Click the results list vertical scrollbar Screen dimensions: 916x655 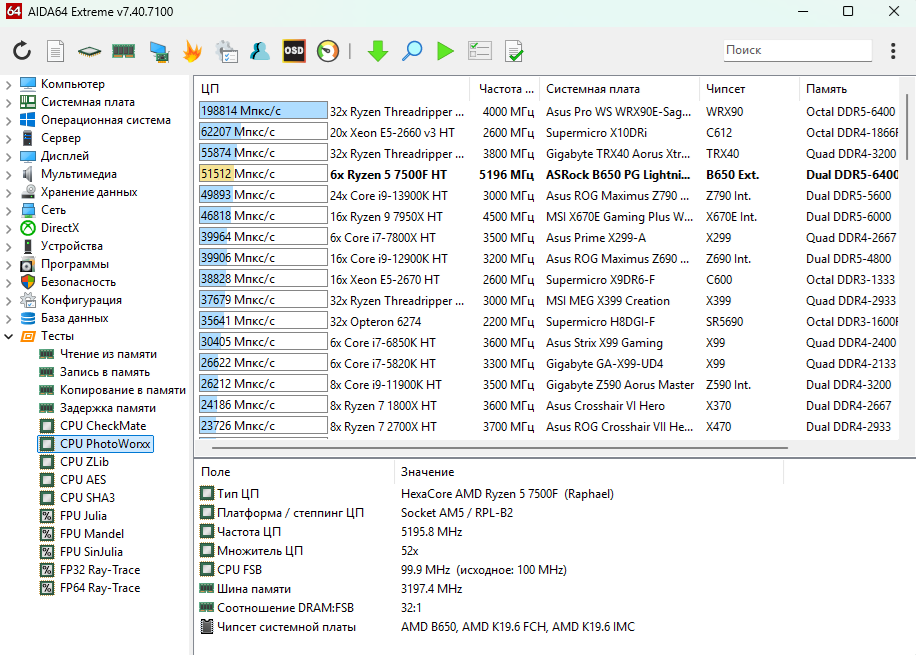point(907,126)
